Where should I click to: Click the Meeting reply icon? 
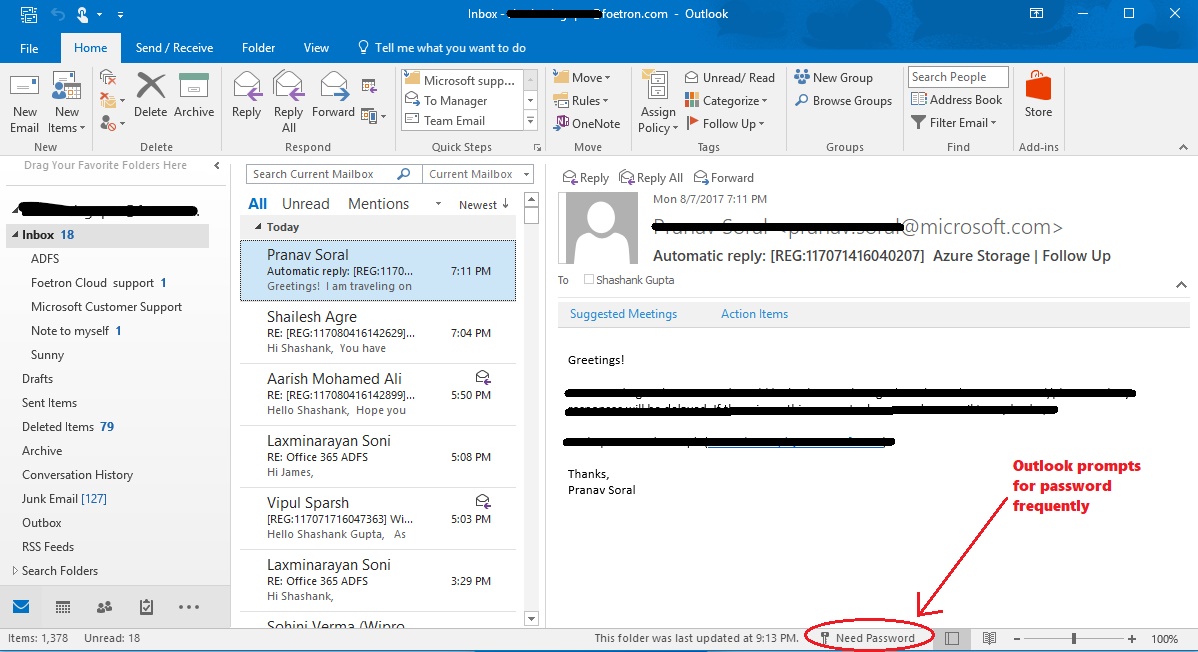[x=369, y=86]
